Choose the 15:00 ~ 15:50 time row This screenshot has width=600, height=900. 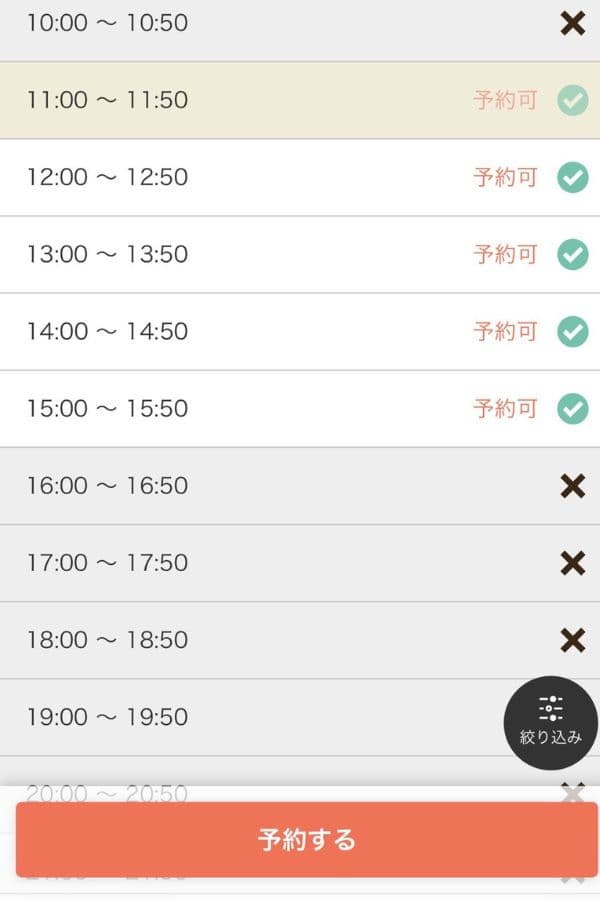click(300, 409)
